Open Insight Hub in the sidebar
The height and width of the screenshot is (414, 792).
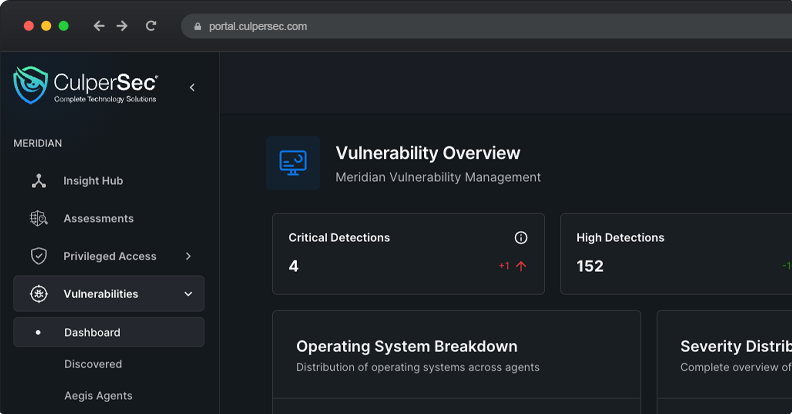[x=109, y=181]
